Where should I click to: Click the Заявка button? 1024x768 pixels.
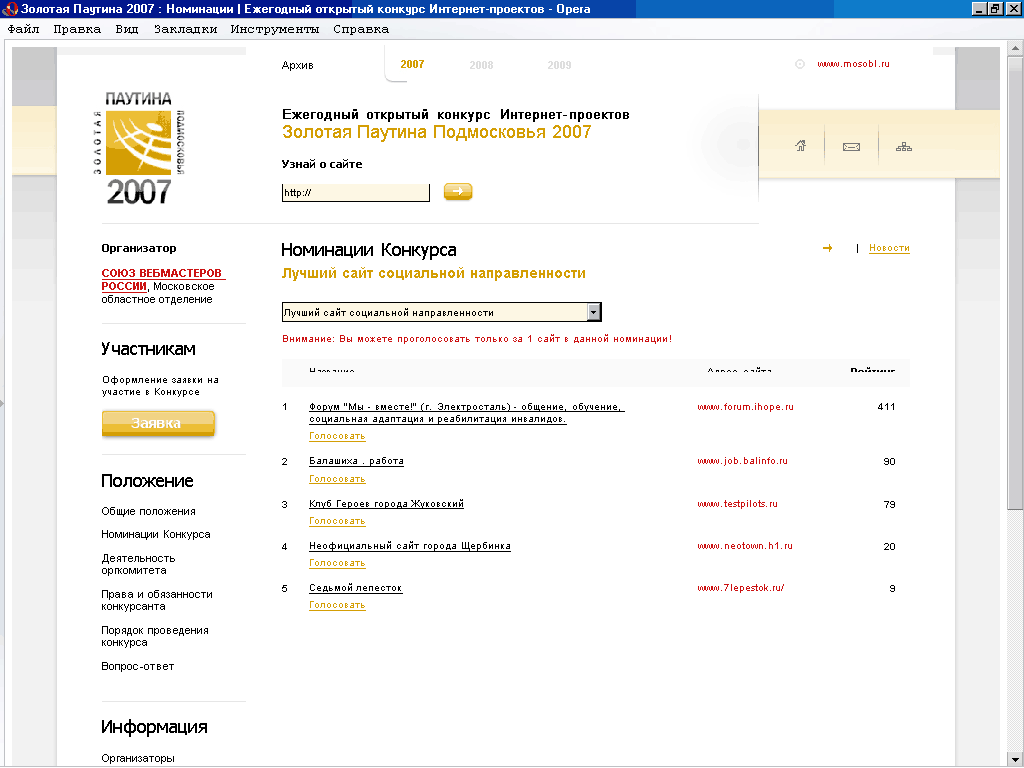pyautogui.click(x=158, y=424)
